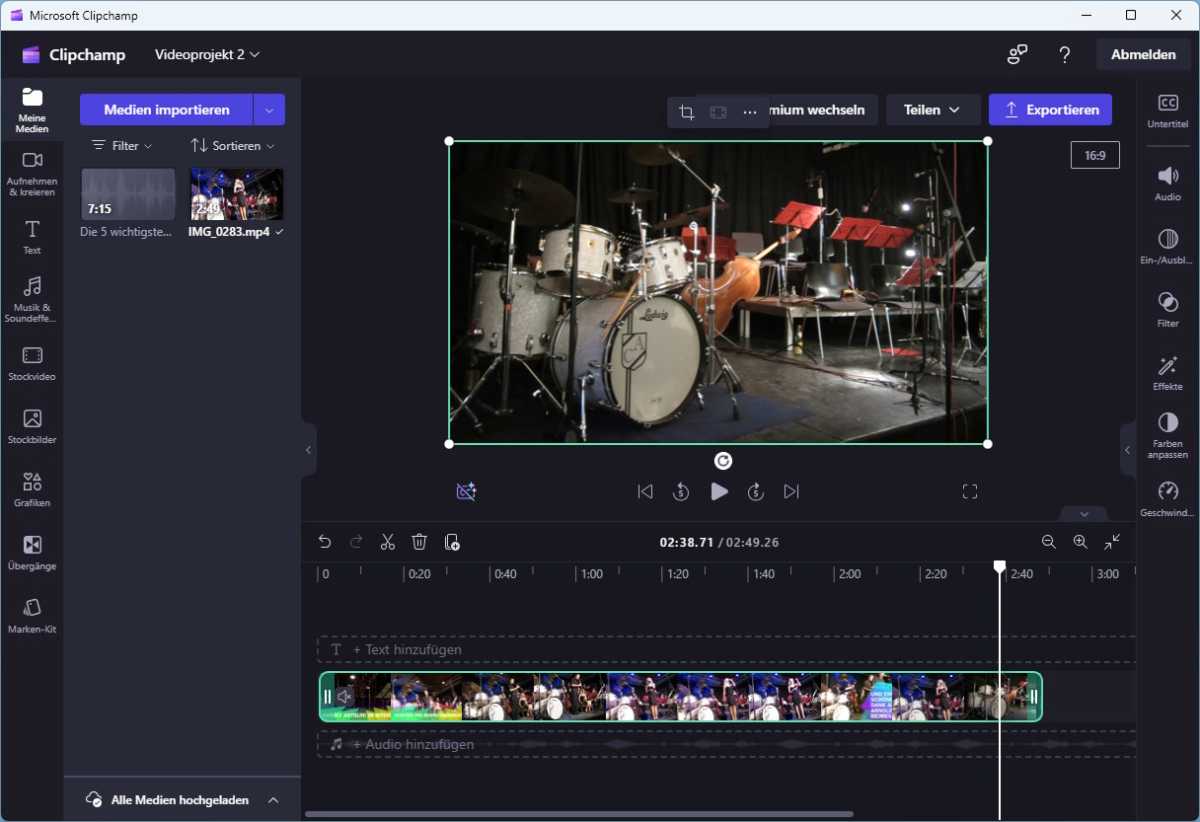
Task: Open Musik & Soundeffekte panel
Action: coord(32,297)
